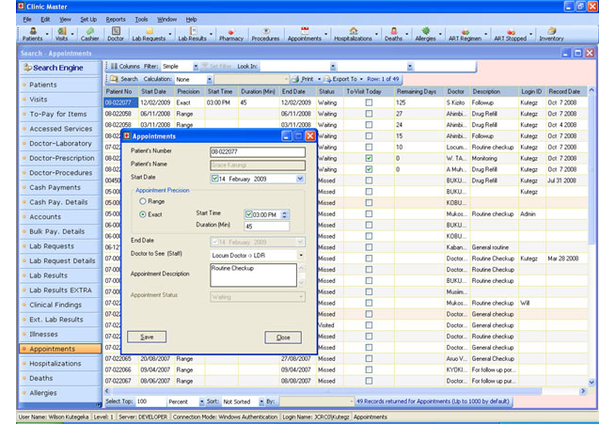Select Hospitalizations in the Search Engine list
Screen dimensions: 615x424
tap(55, 364)
